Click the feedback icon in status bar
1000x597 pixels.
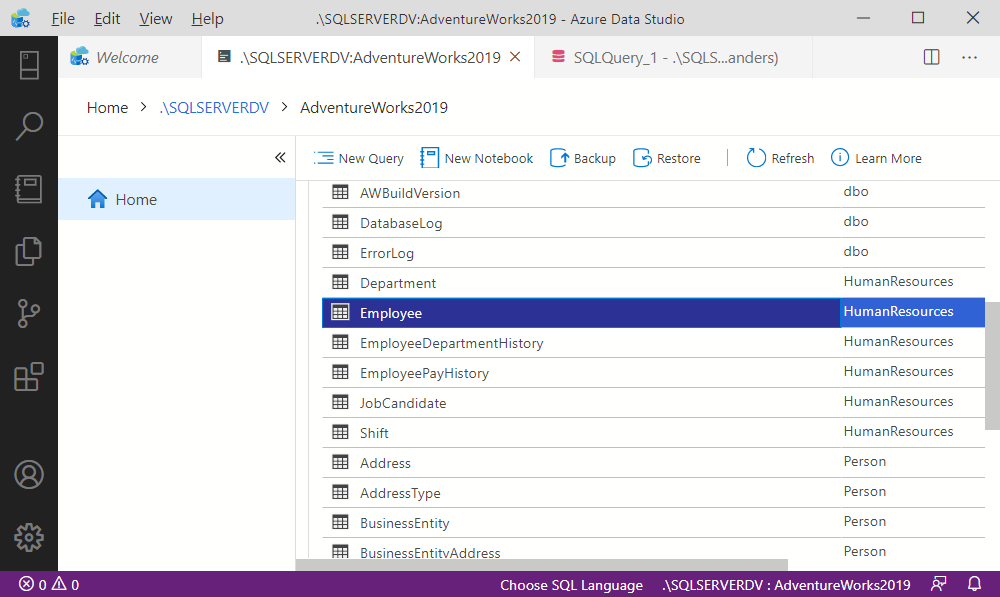click(939, 584)
